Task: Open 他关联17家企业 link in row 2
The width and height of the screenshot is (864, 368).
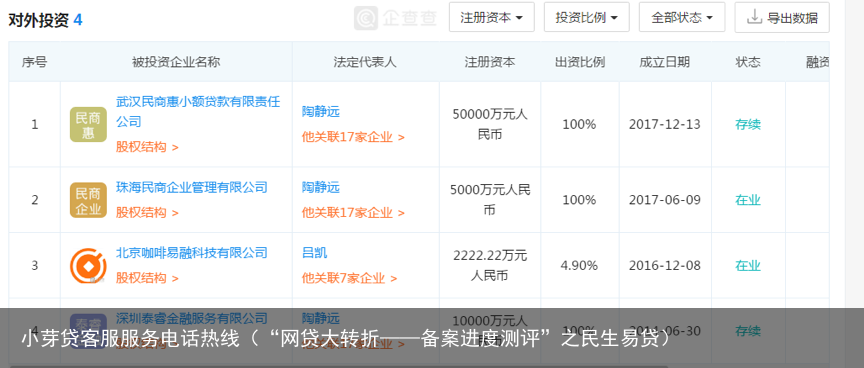Action: click(353, 213)
